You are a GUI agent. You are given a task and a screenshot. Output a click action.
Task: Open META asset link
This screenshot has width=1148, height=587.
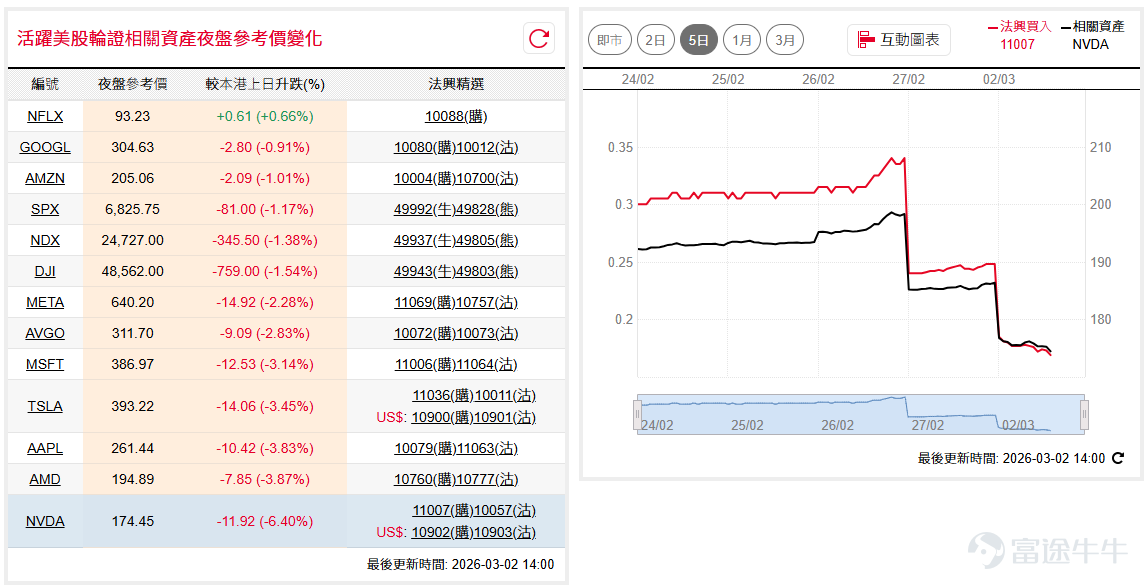(x=45, y=302)
